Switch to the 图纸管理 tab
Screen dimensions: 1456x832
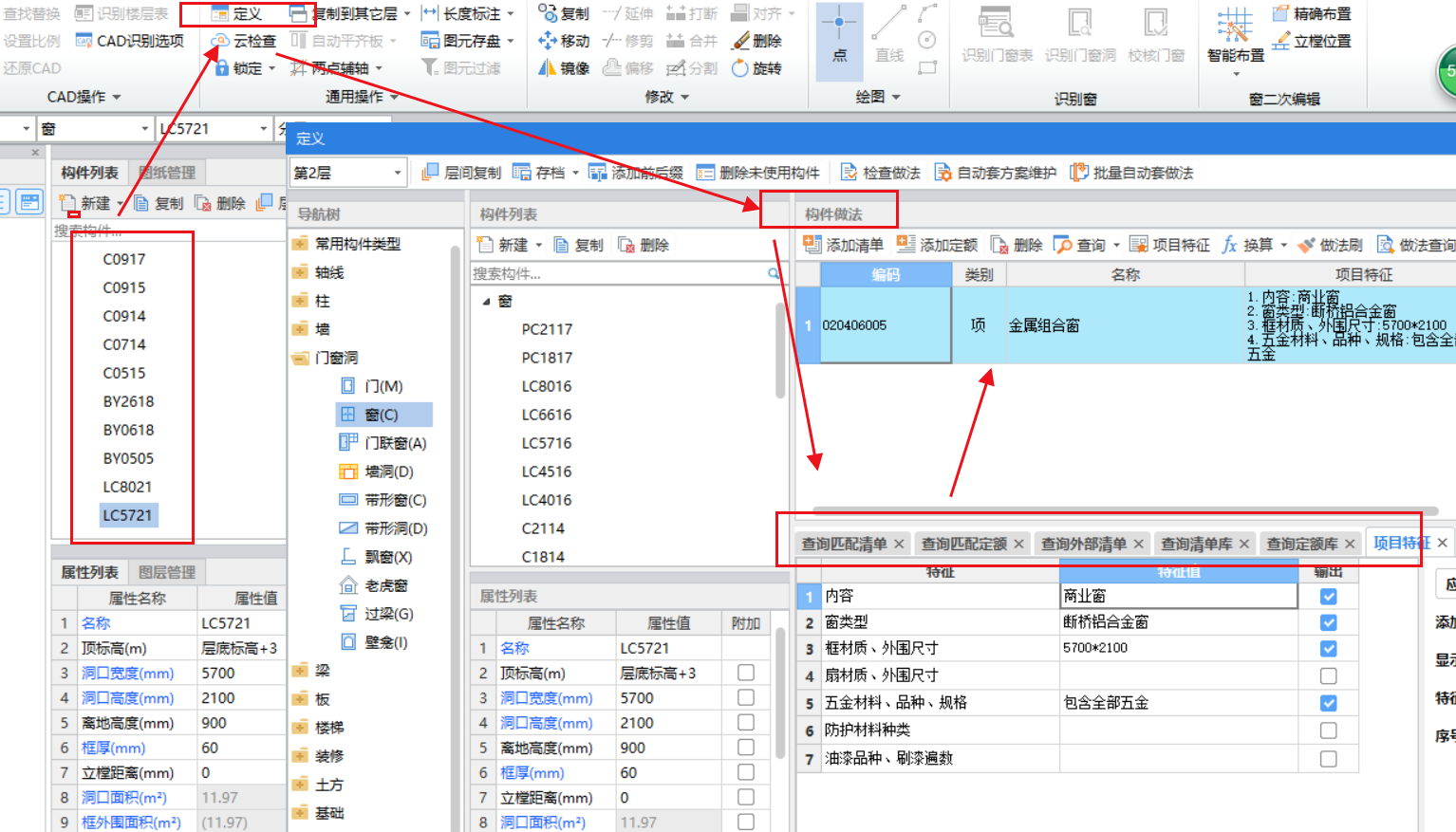167,173
